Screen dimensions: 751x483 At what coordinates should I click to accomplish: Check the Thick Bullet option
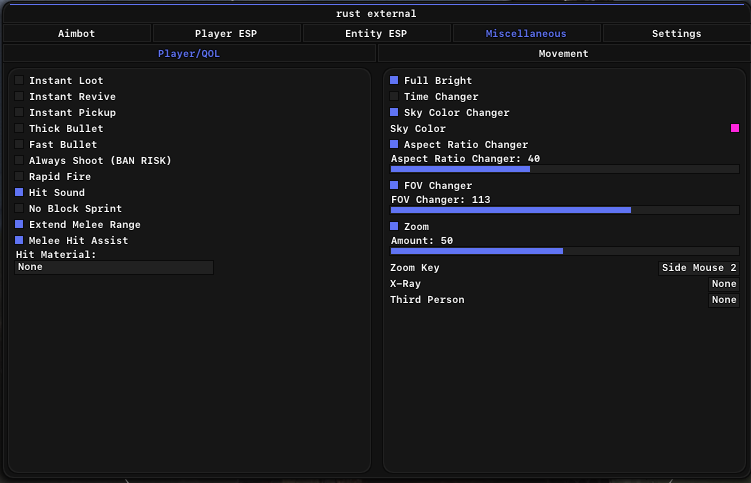pyautogui.click(x=19, y=128)
